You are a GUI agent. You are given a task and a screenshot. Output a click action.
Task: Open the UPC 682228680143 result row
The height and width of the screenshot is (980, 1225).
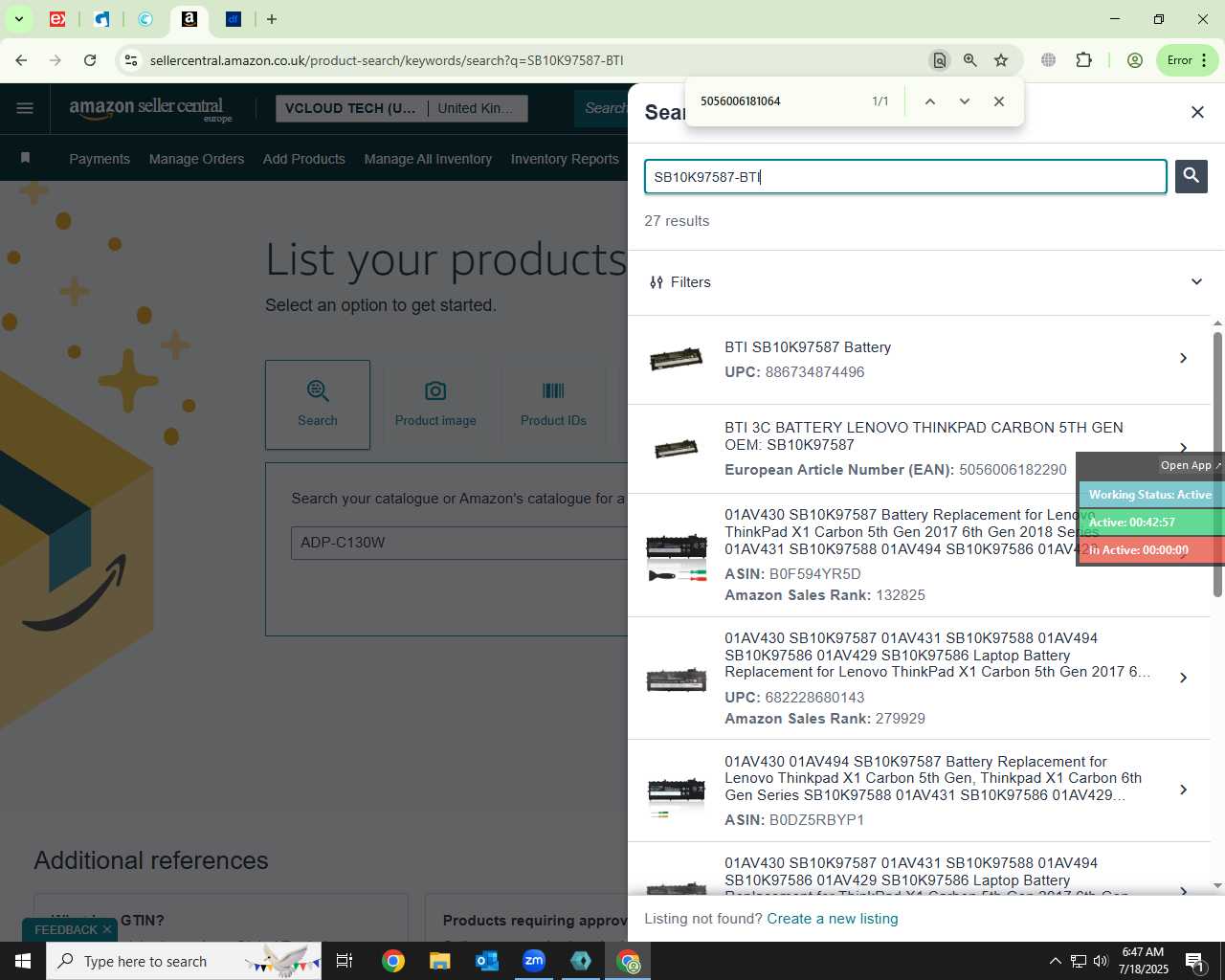[x=920, y=679]
